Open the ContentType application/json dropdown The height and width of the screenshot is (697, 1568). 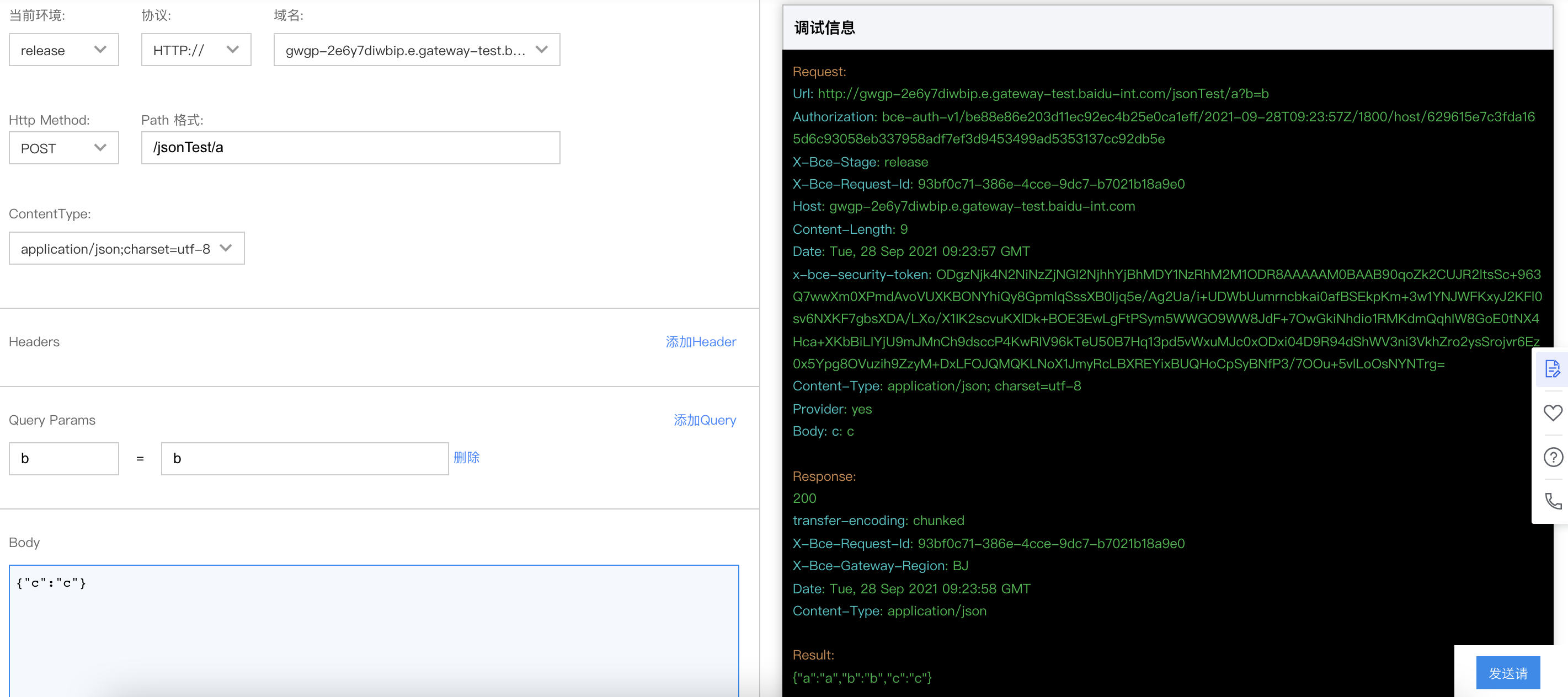[126, 249]
